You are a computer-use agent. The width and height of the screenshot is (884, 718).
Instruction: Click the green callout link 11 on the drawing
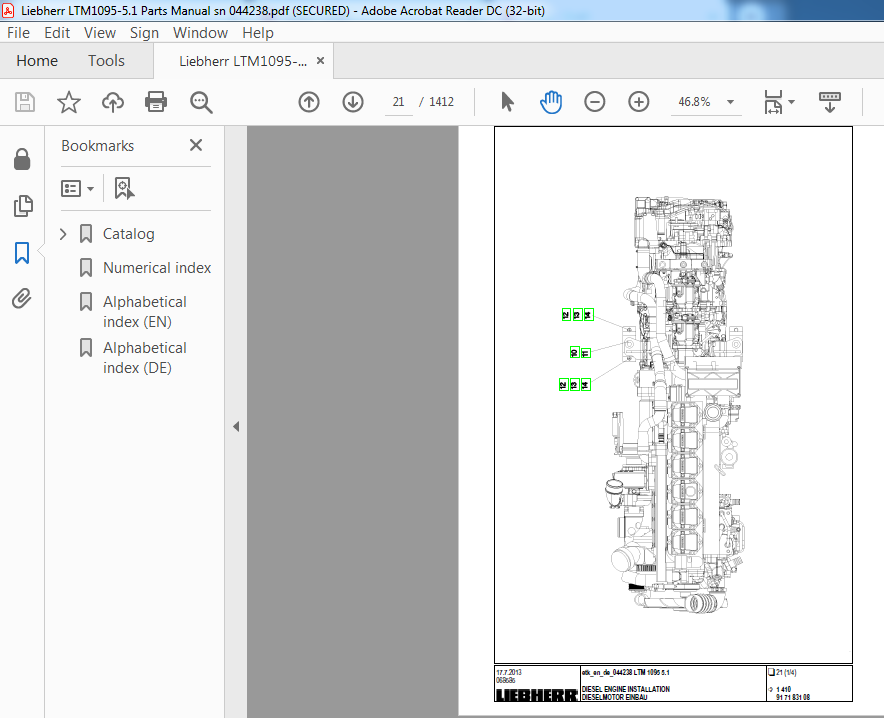pos(585,353)
